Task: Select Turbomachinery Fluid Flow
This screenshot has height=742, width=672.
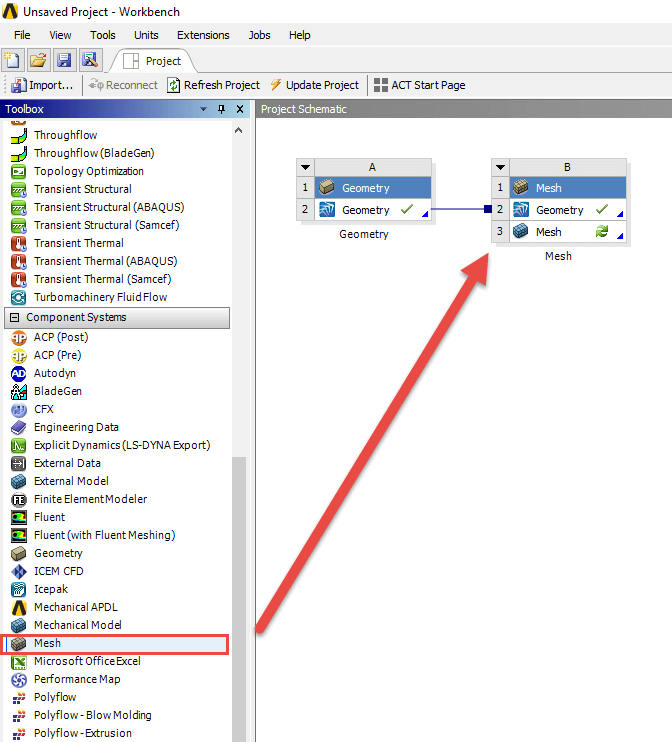Action: [100, 297]
